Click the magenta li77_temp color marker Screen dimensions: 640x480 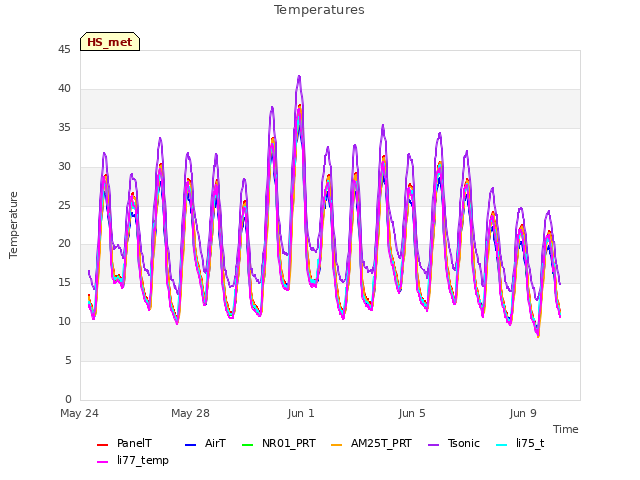tap(102, 462)
